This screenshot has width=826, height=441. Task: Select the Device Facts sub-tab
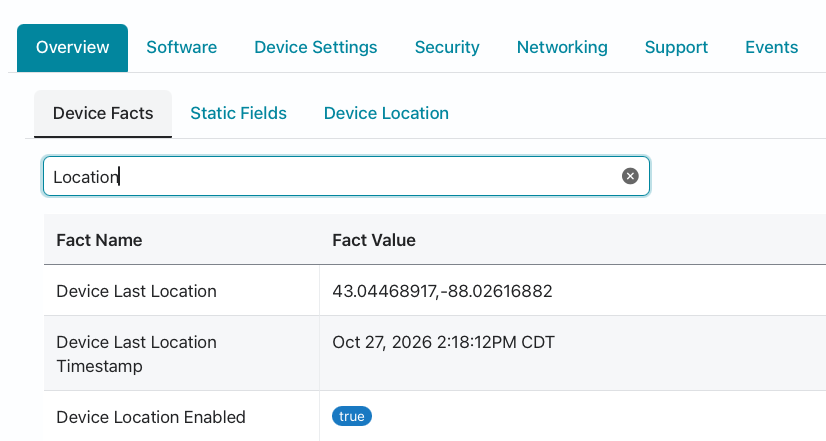pos(103,113)
